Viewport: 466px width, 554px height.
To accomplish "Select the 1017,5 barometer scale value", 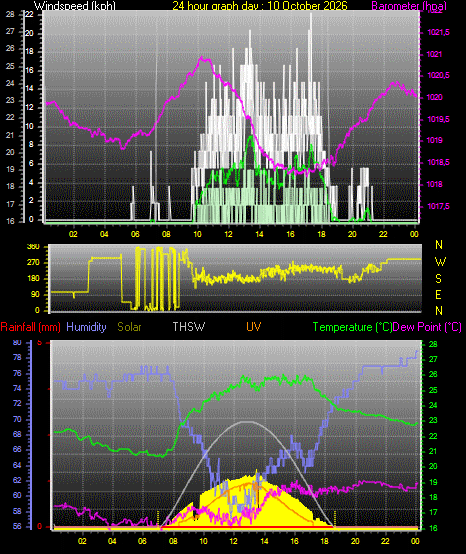I will tap(438, 206).
